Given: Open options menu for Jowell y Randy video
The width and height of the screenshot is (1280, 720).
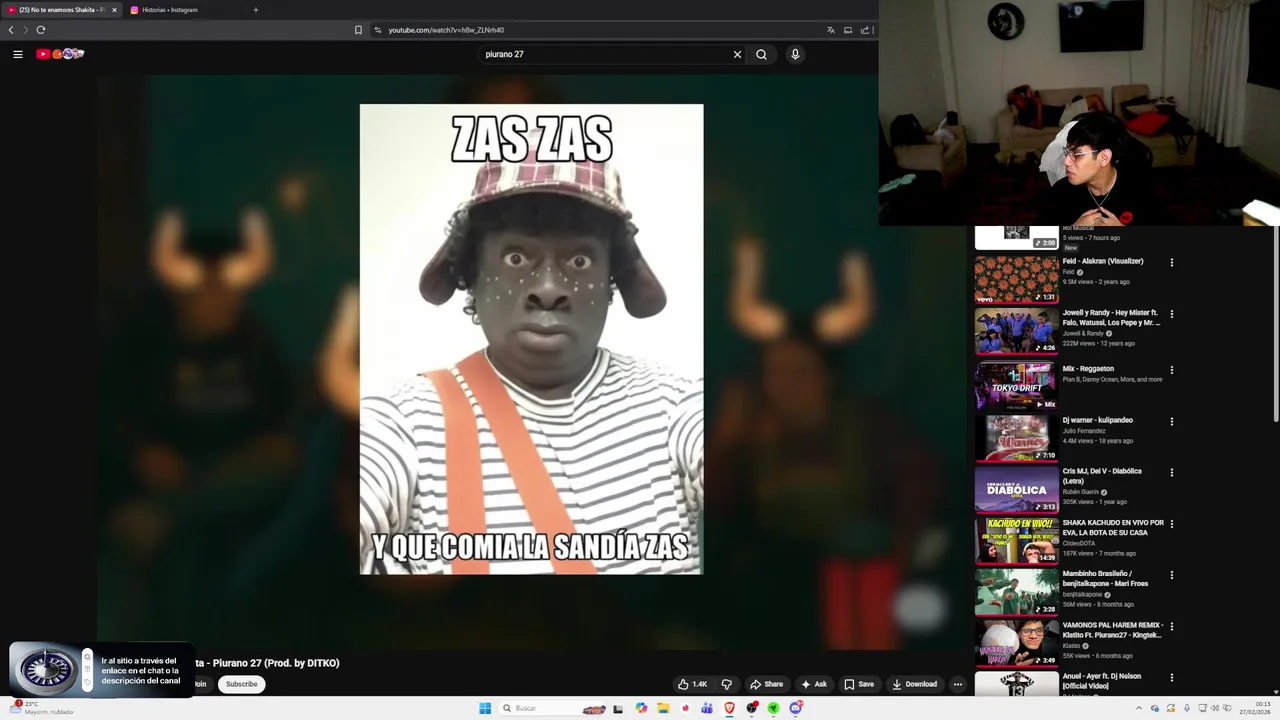Looking at the screenshot, I should 1172,314.
